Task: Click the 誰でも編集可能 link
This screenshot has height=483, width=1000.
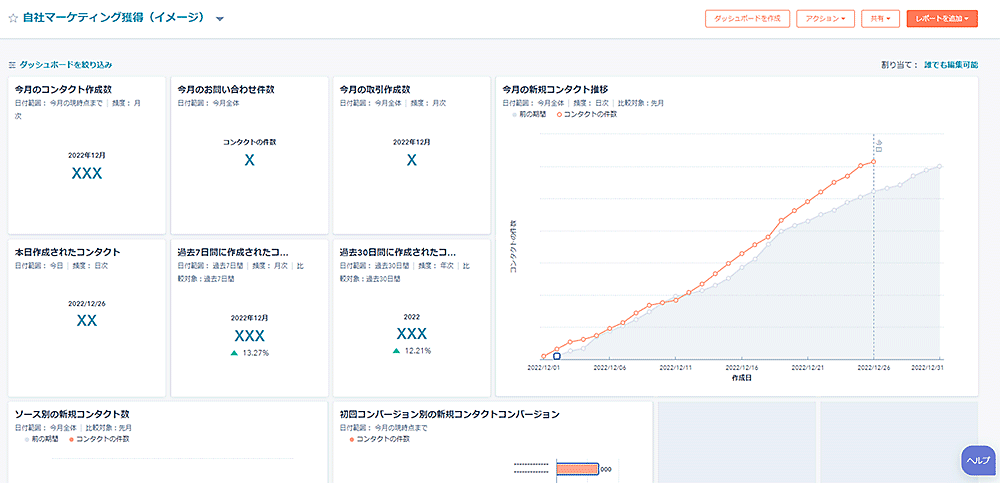Action: 950,65
